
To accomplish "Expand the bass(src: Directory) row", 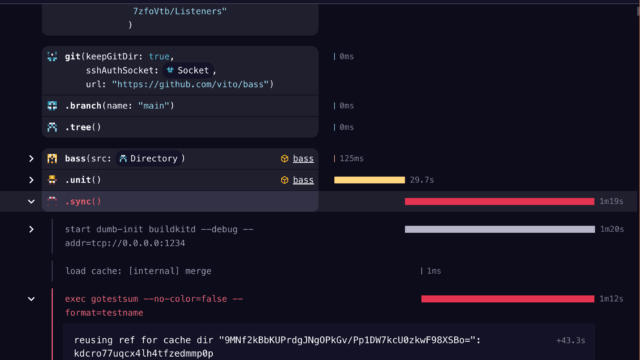I will click(x=31, y=158).
